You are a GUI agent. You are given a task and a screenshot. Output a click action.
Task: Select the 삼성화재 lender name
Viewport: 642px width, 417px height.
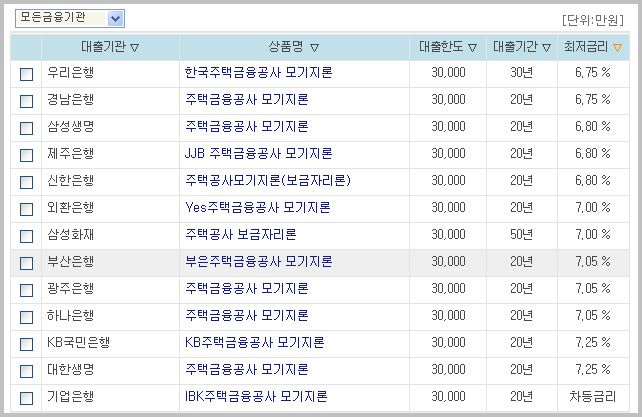click(x=70, y=235)
